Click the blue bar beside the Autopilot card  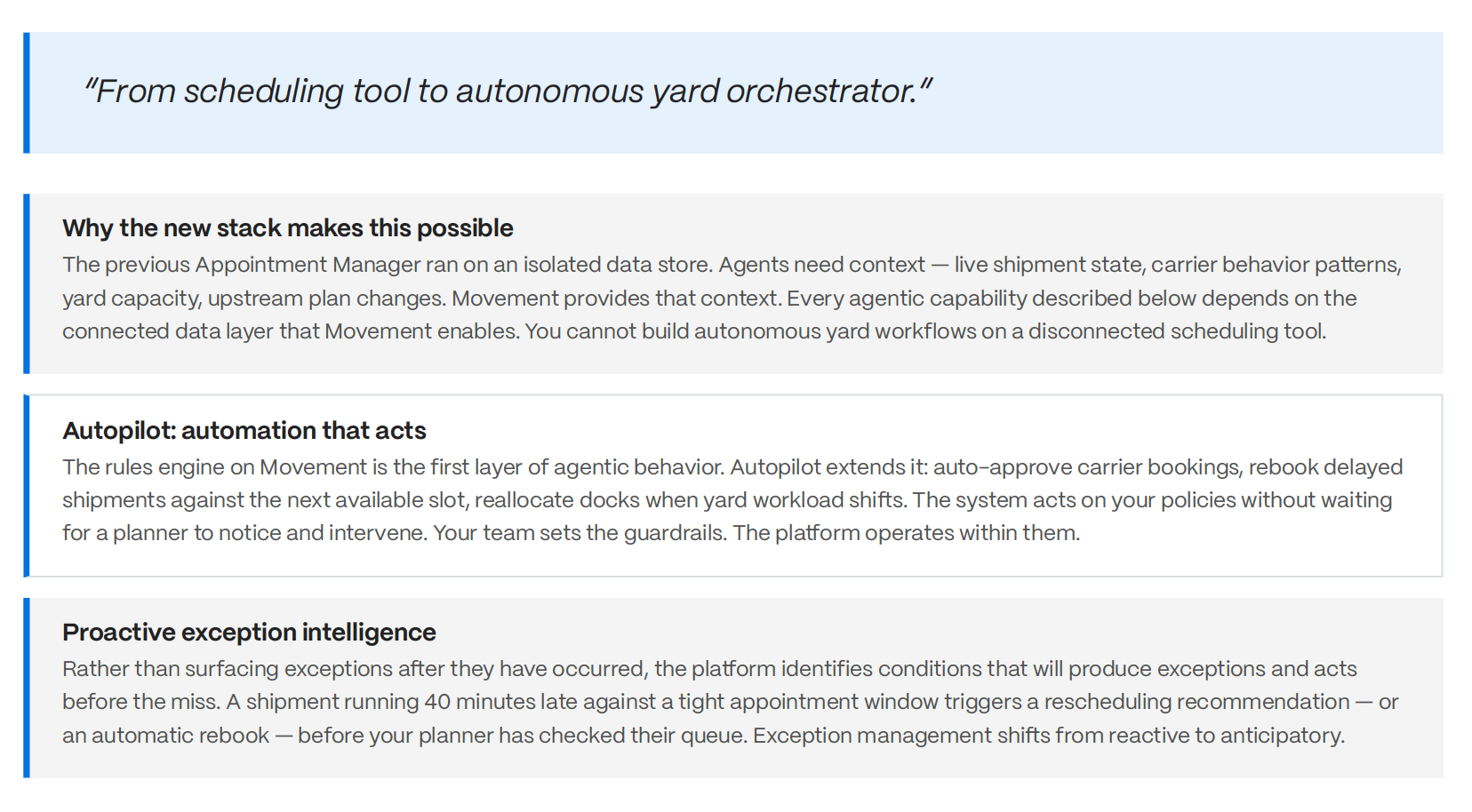(27, 486)
